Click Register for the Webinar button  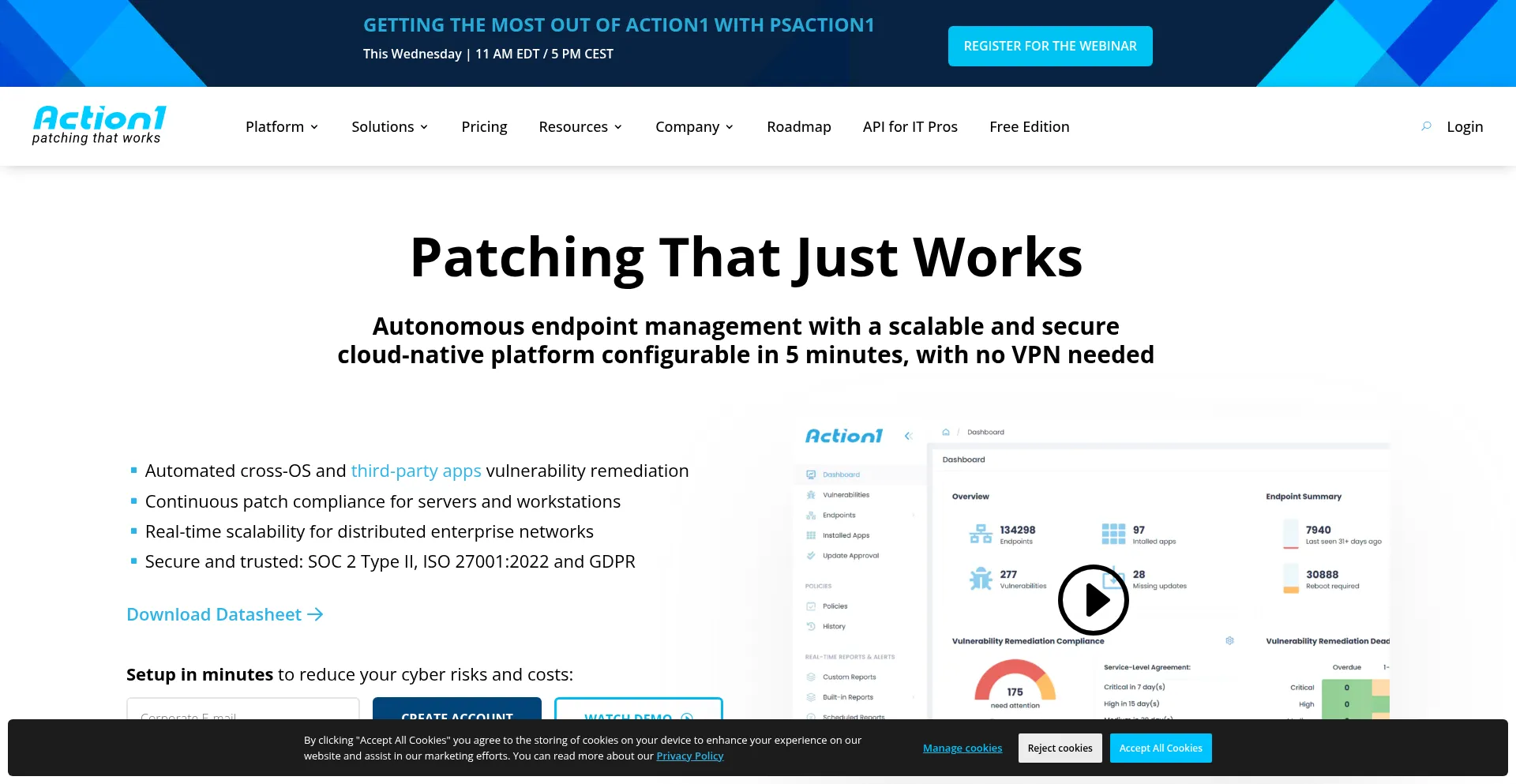tap(1049, 46)
